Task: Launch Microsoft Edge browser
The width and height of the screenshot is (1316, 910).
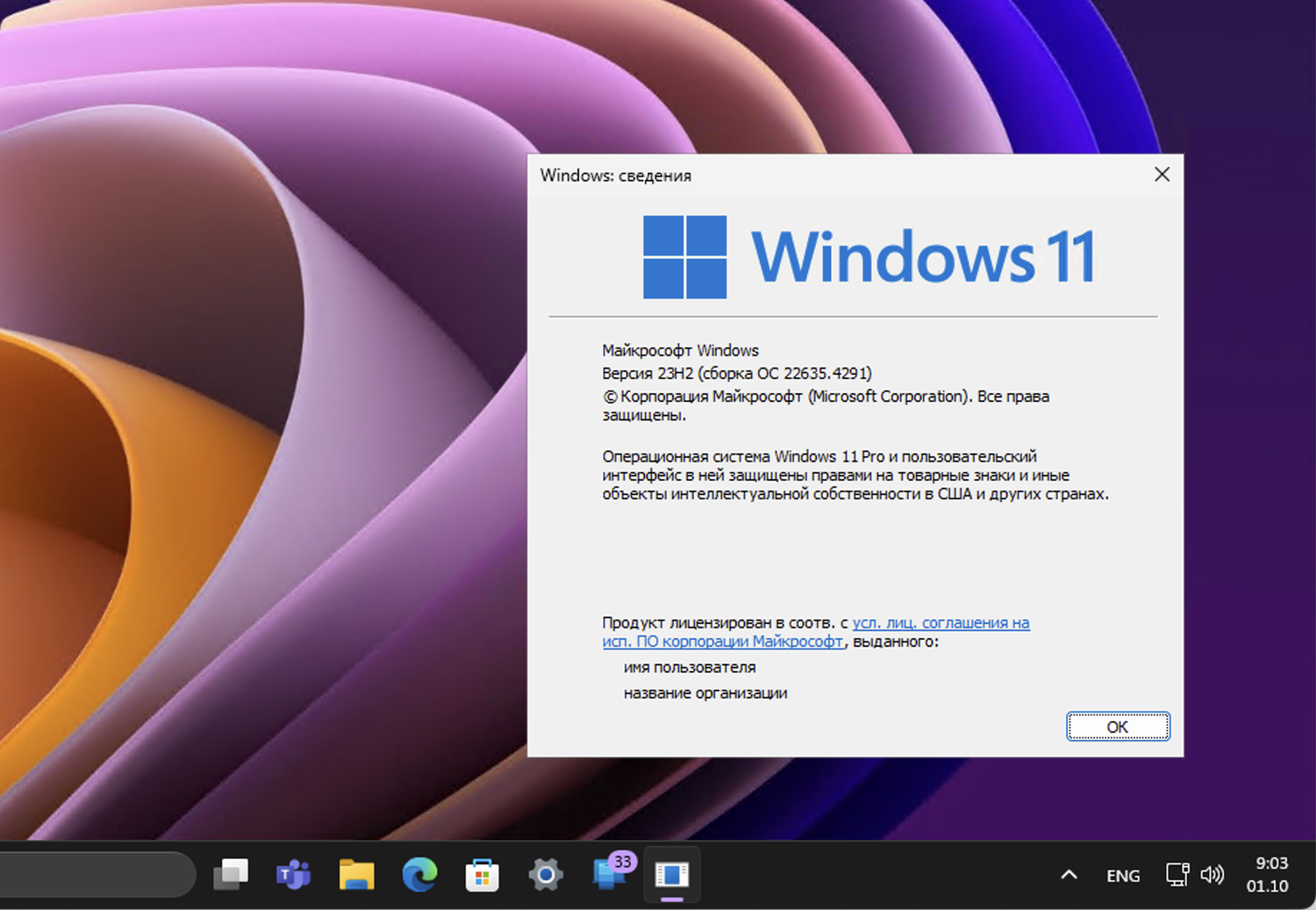Action: [419, 875]
